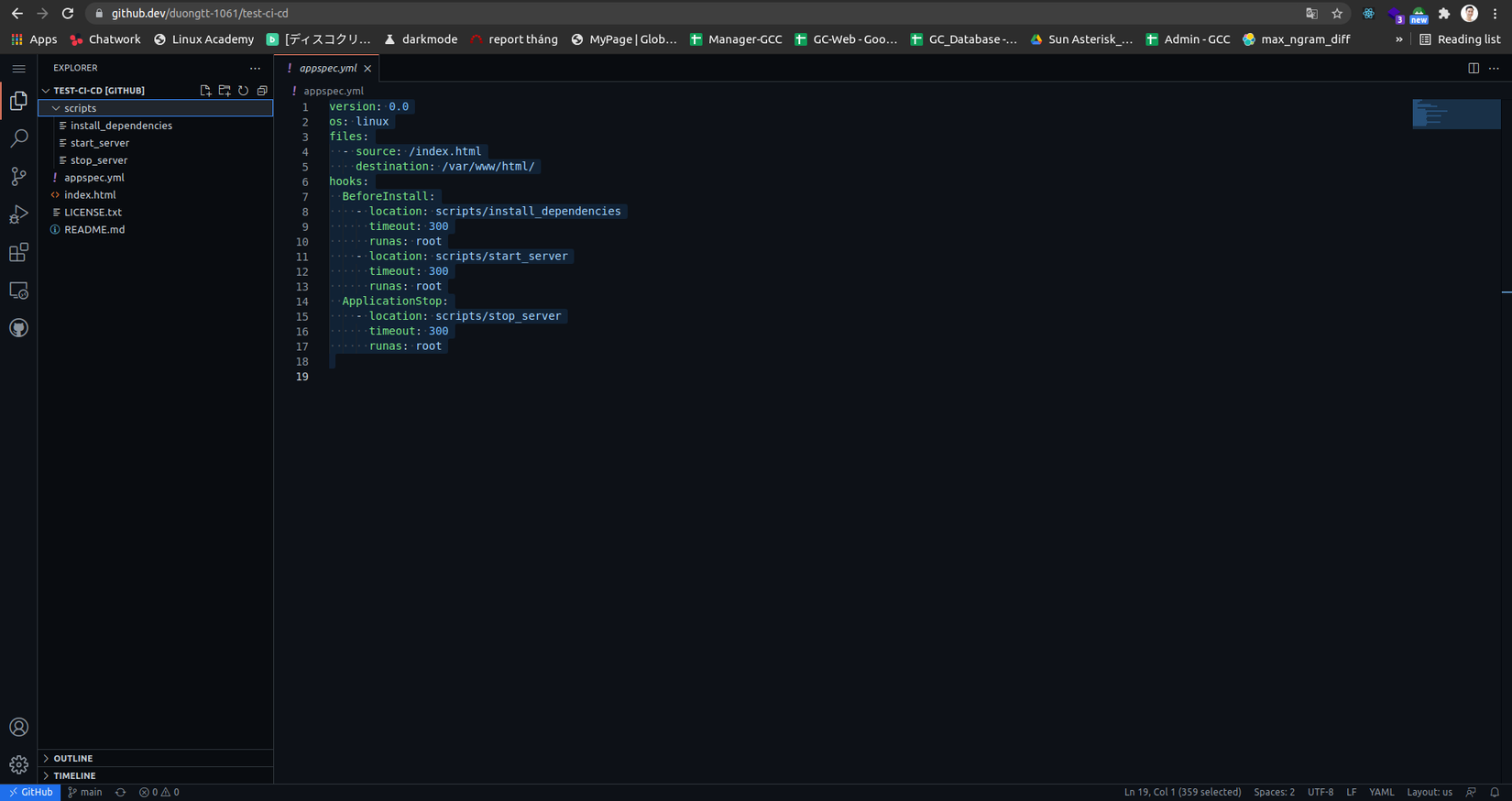Open the Search view in activity bar
The height and width of the screenshot is (801, 1512).
pyautogui.click(x=18, y=138)
